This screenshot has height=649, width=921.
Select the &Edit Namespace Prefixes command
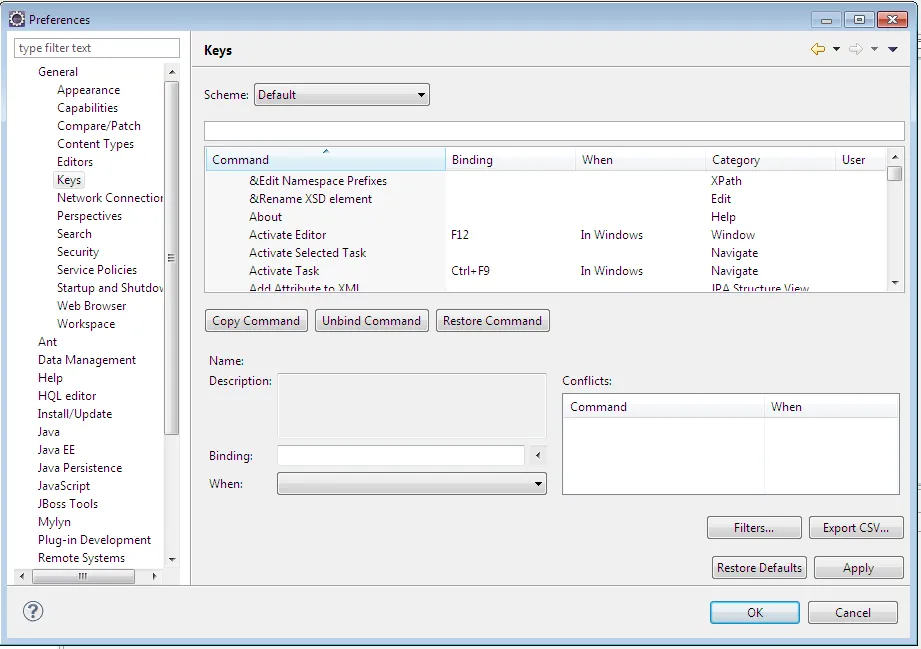545,181
